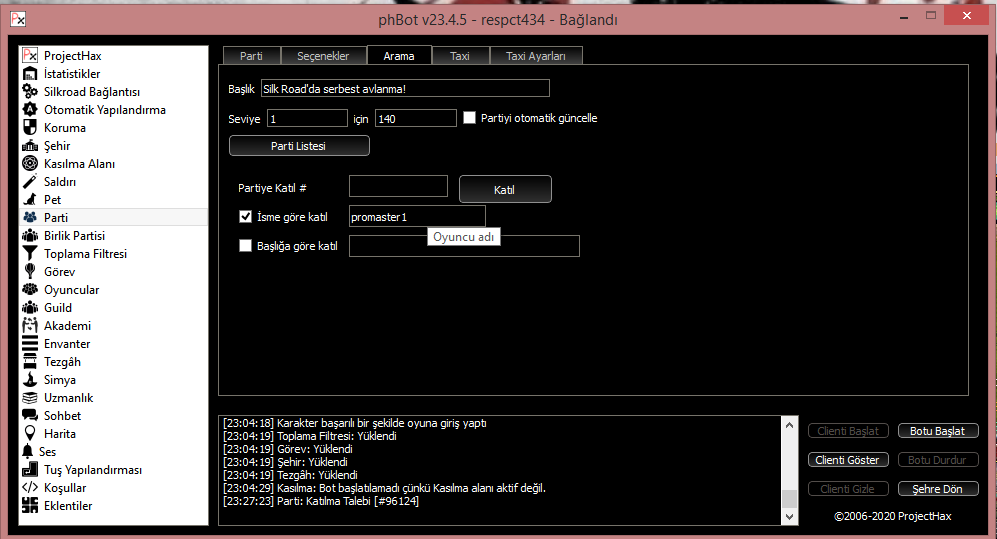Open the İstatistikler section icon
The height and width of the screenshot is (539, 997).
[30, 74]
